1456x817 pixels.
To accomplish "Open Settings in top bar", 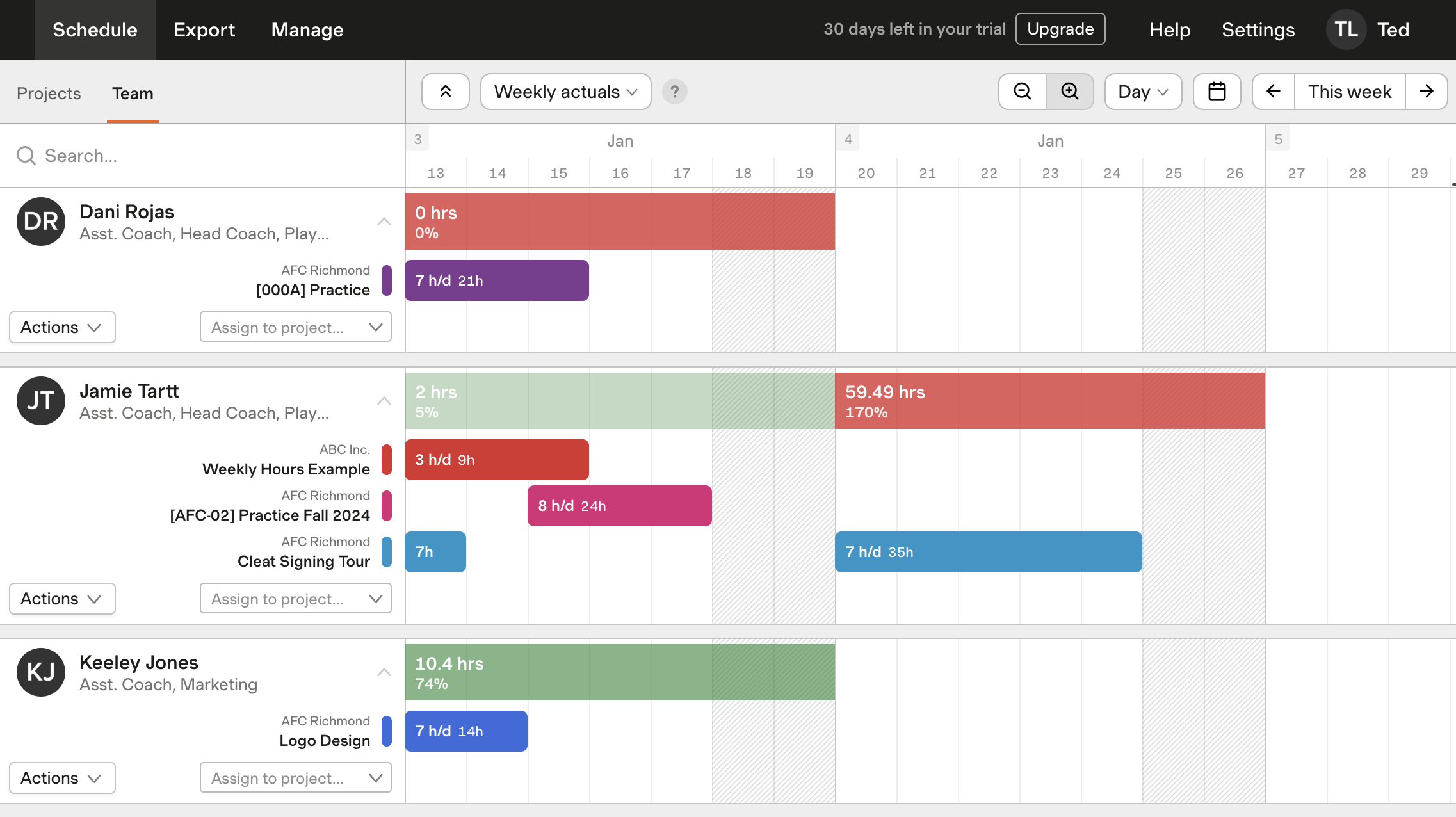I will coord(1258,29).
